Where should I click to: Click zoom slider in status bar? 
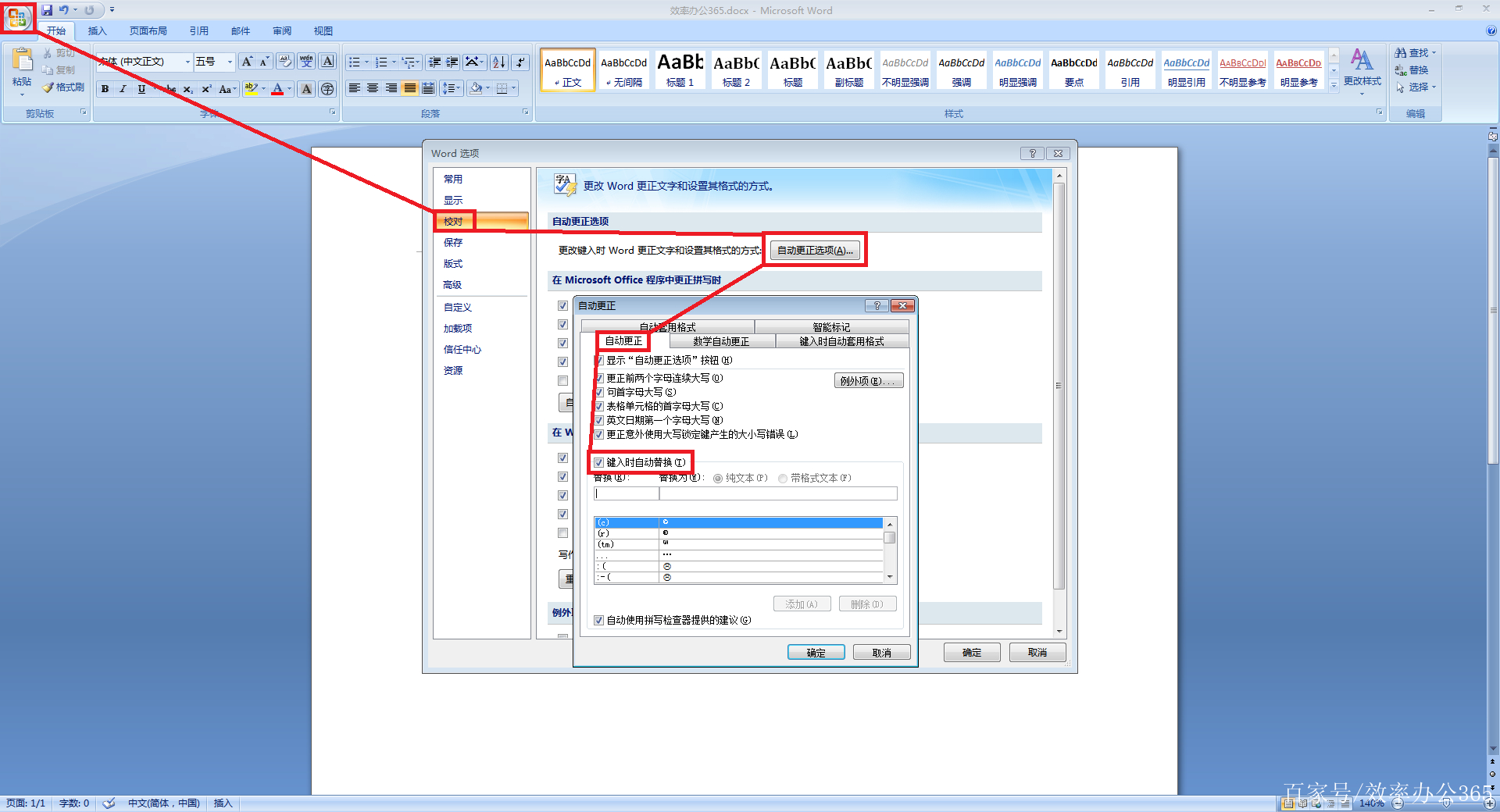tap(1446, 803)
